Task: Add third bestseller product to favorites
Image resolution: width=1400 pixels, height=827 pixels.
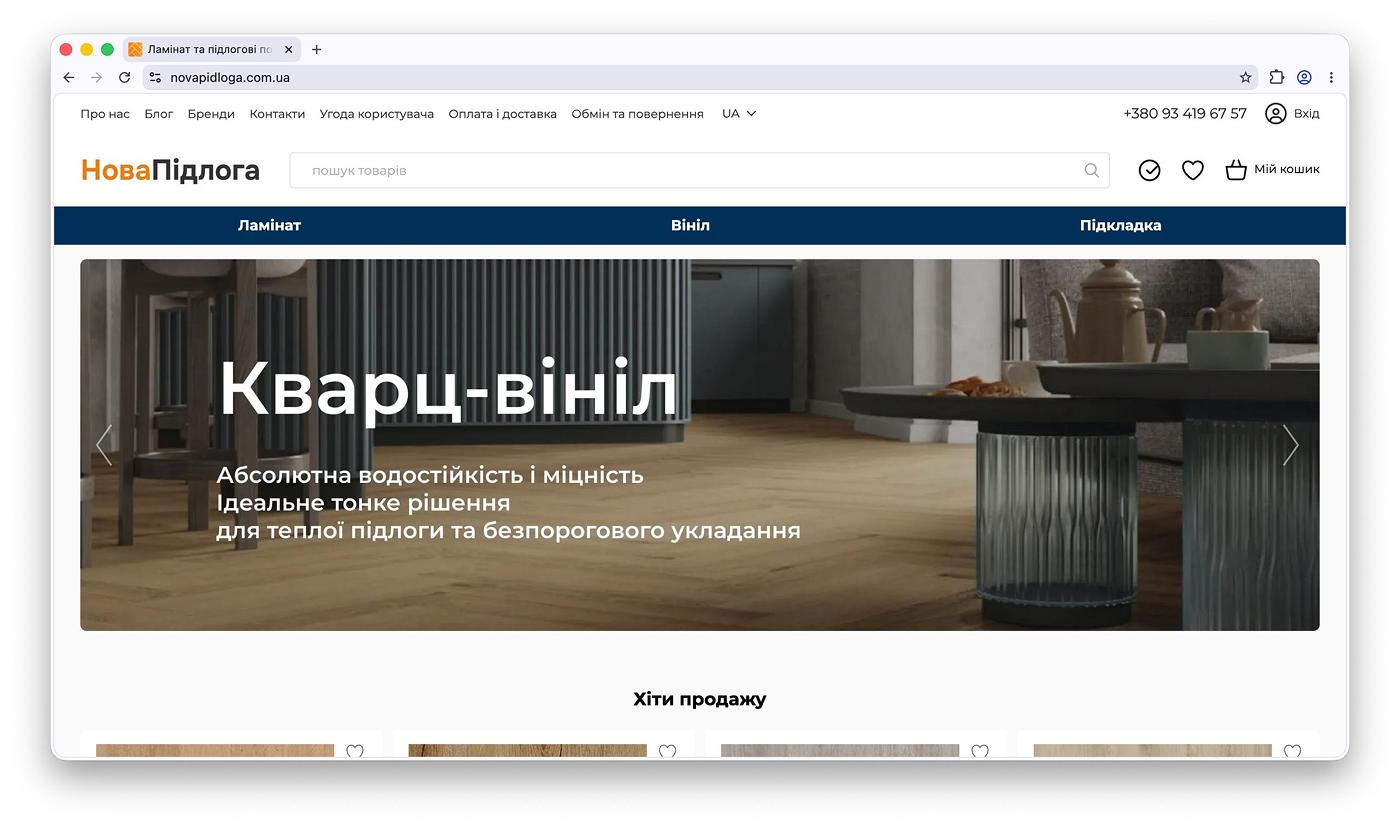Action: click(x=980, y=751)
